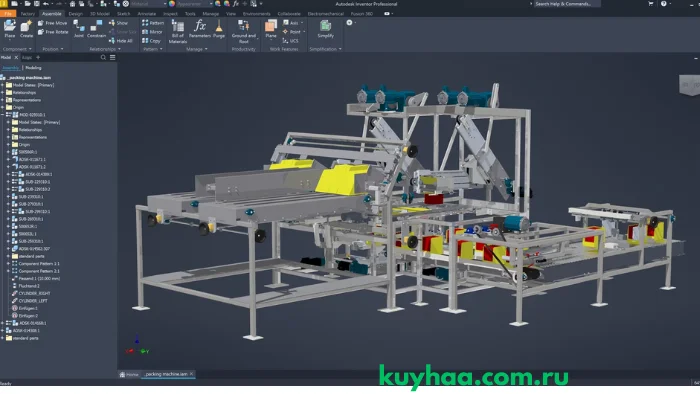Switch browser to Modeling view

[x=33, y=68]
